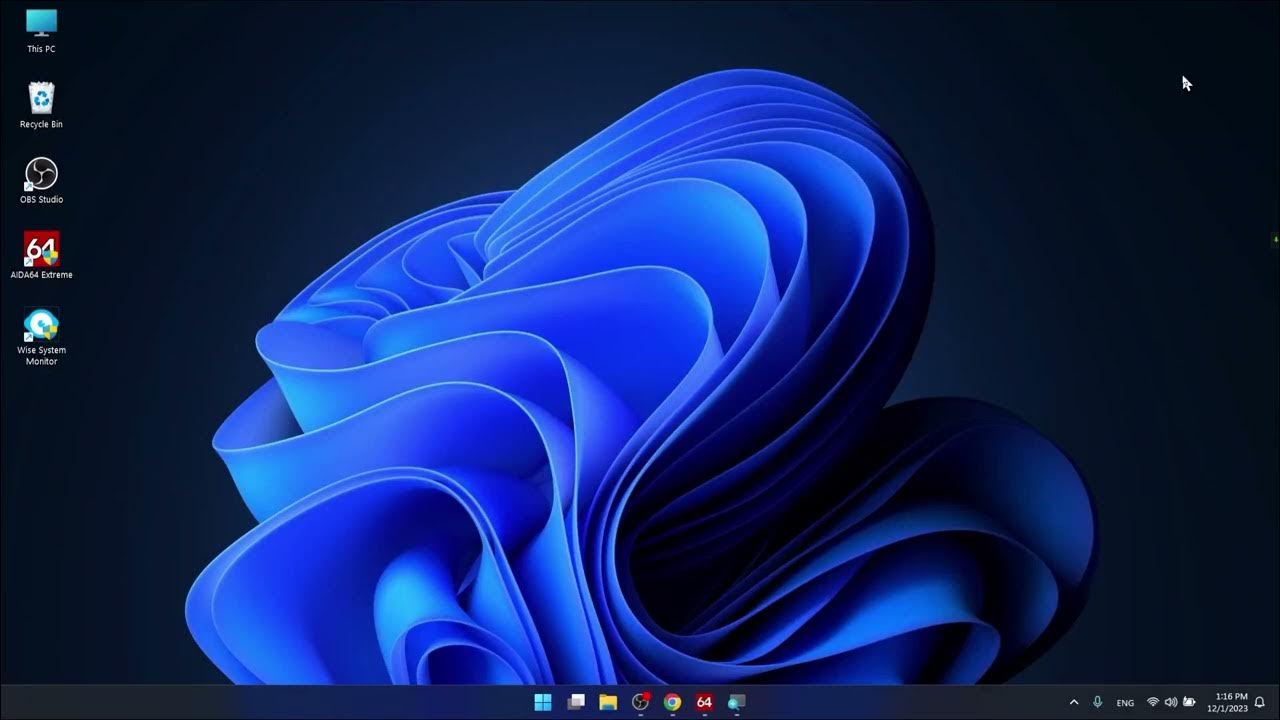Open the notifications panel via the bell
The width and height of the screenshot is (1280, 720).
tap(1261, 702)
